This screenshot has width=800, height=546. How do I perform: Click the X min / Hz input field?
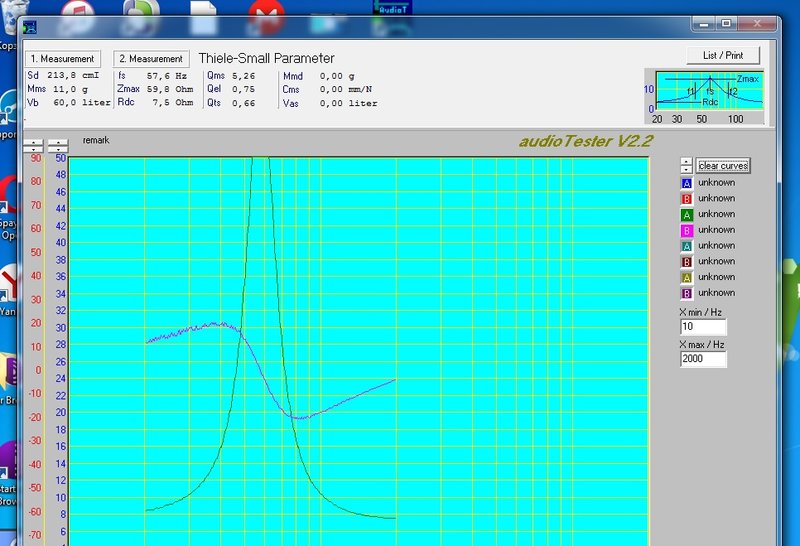(703, 327)
